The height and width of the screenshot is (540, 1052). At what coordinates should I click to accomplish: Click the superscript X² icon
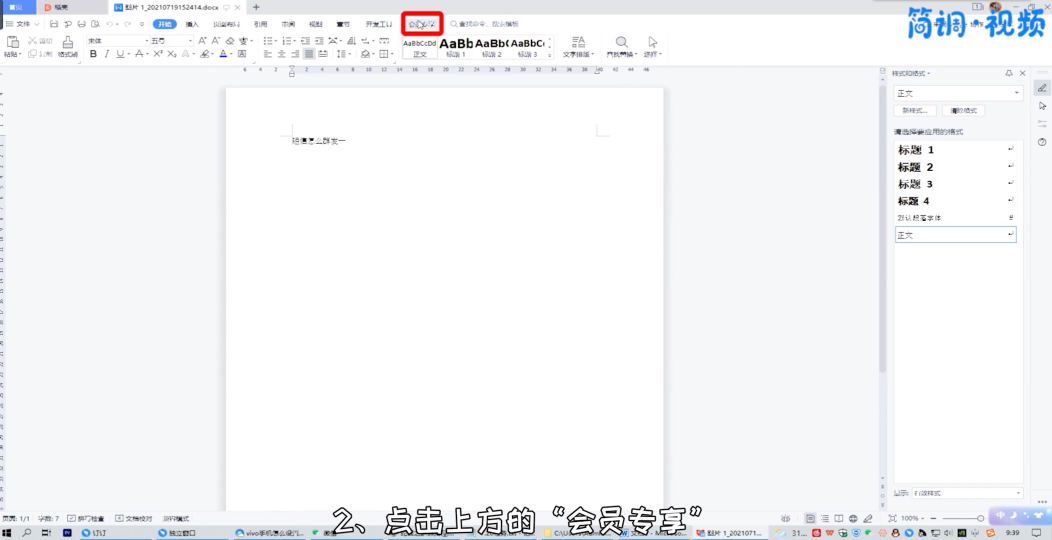(x=158, y=54)
